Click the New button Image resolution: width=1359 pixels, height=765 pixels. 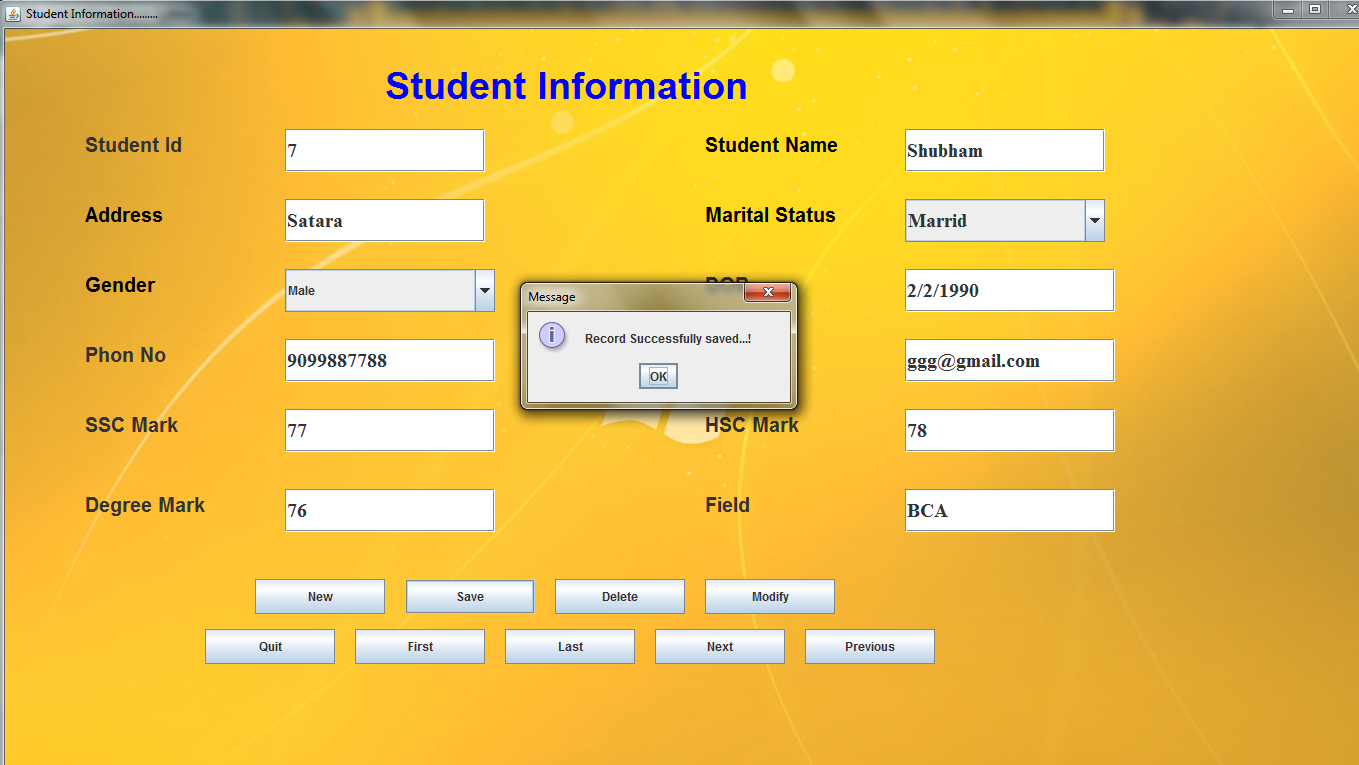click(320, 596)
